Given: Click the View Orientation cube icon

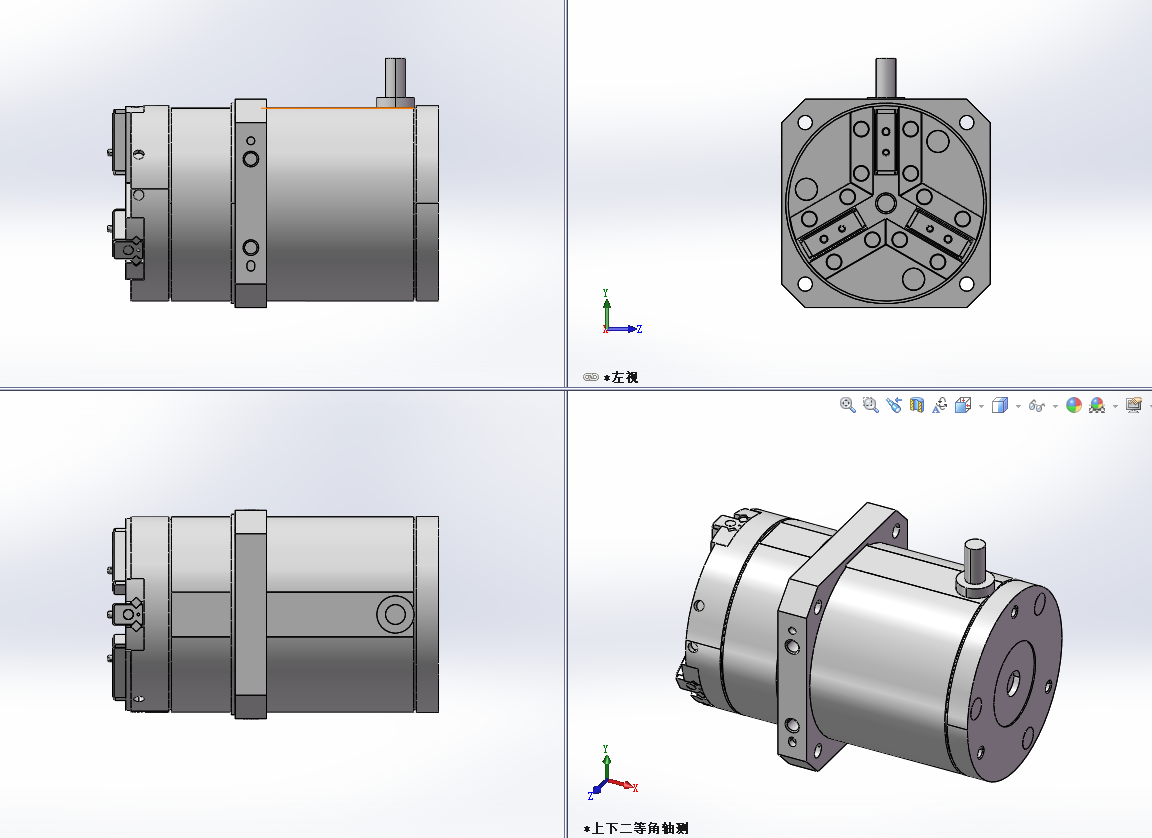Looking at the screenshot, I should (963, 405).
